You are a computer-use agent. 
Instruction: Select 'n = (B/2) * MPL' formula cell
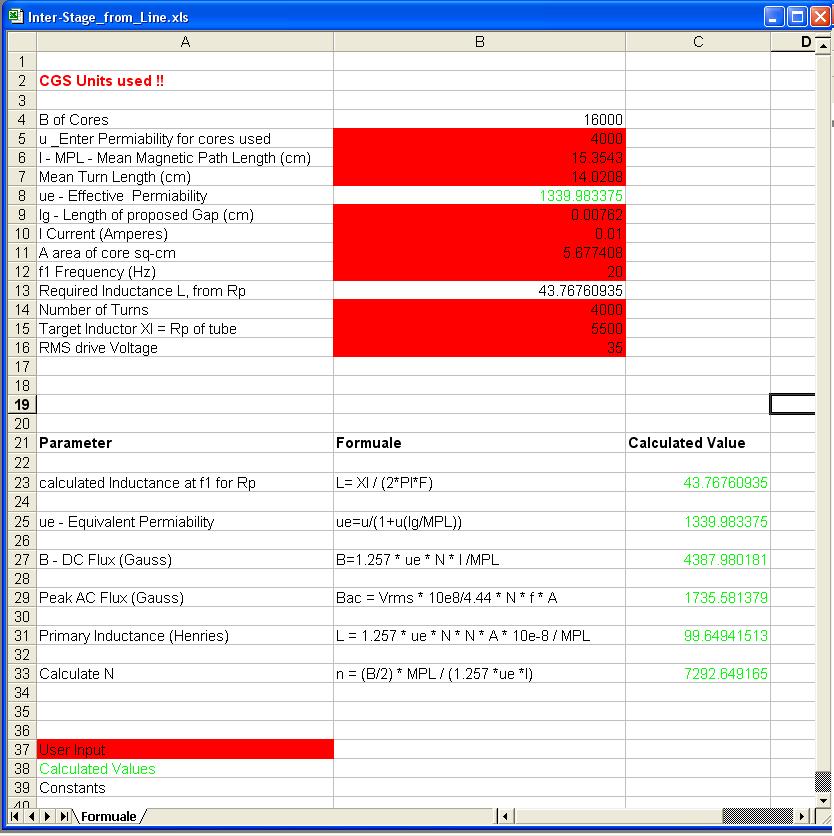click(x=479, y=673)
